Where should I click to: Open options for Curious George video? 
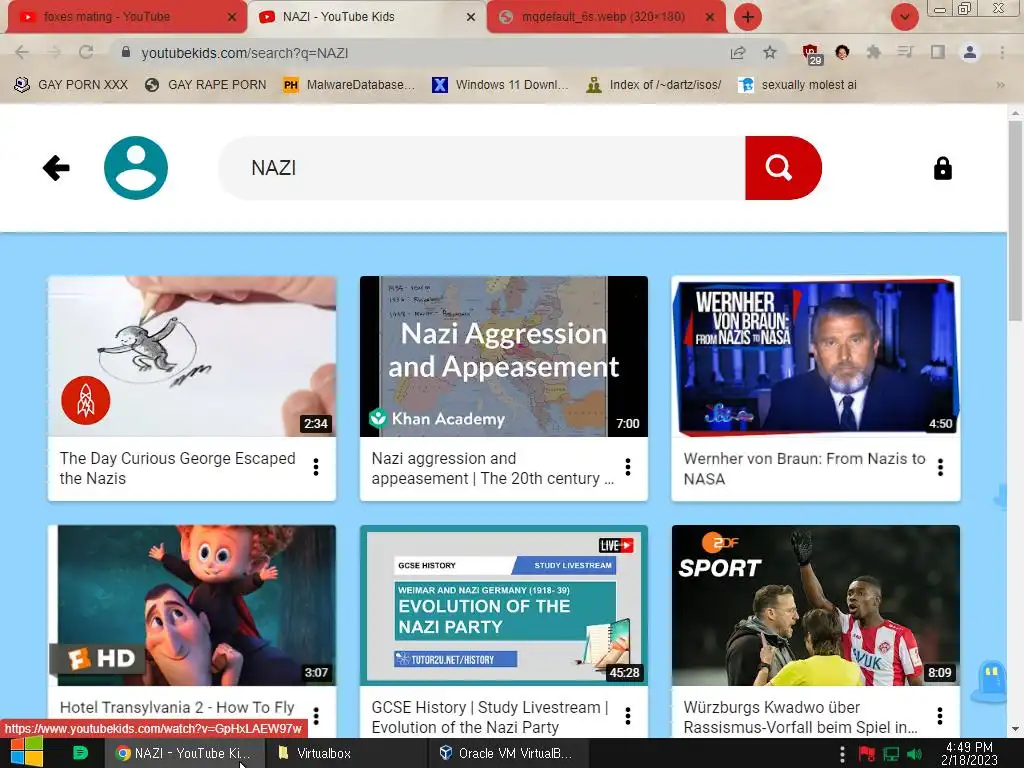(316, 467)
